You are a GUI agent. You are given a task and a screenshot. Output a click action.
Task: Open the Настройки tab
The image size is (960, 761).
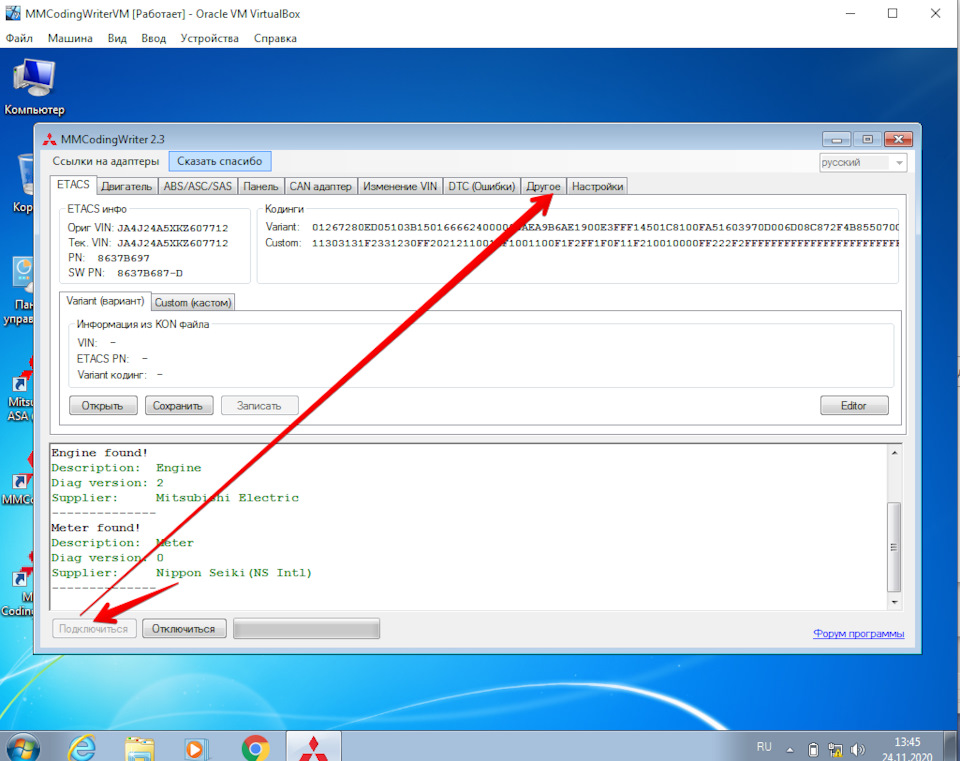point(598,186)
